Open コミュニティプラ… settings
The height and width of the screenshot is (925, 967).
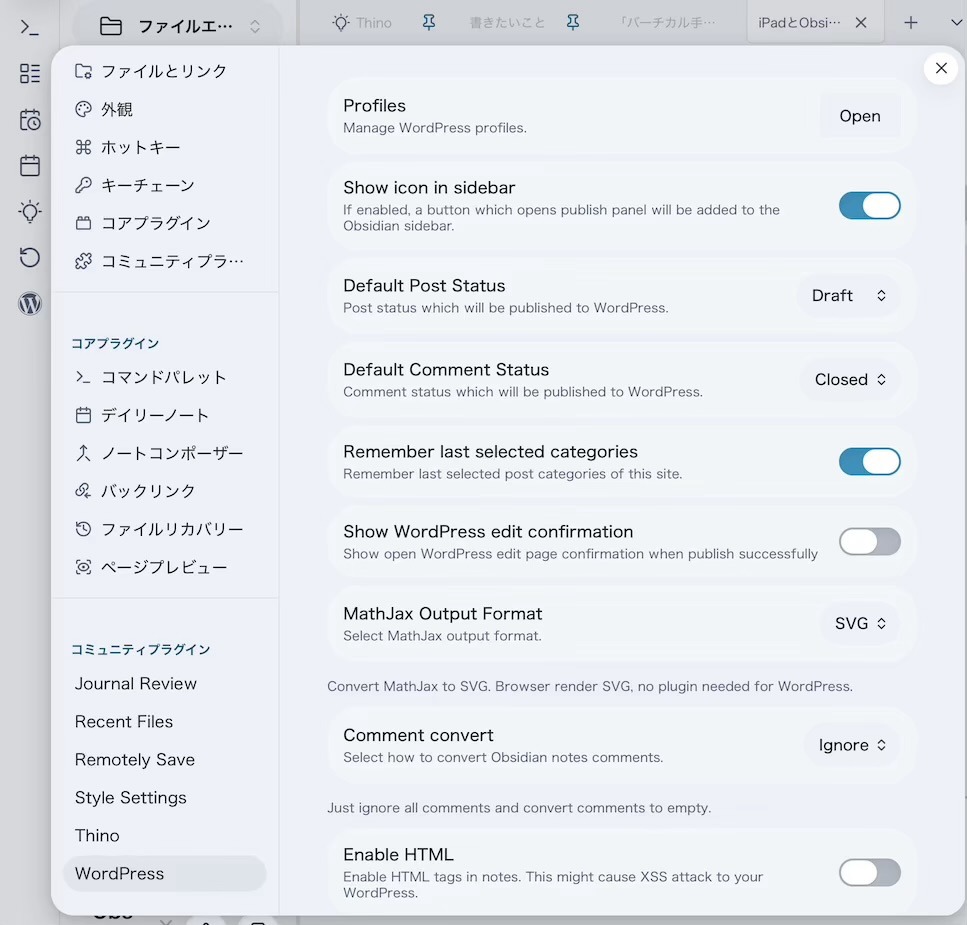coord(165,261)
